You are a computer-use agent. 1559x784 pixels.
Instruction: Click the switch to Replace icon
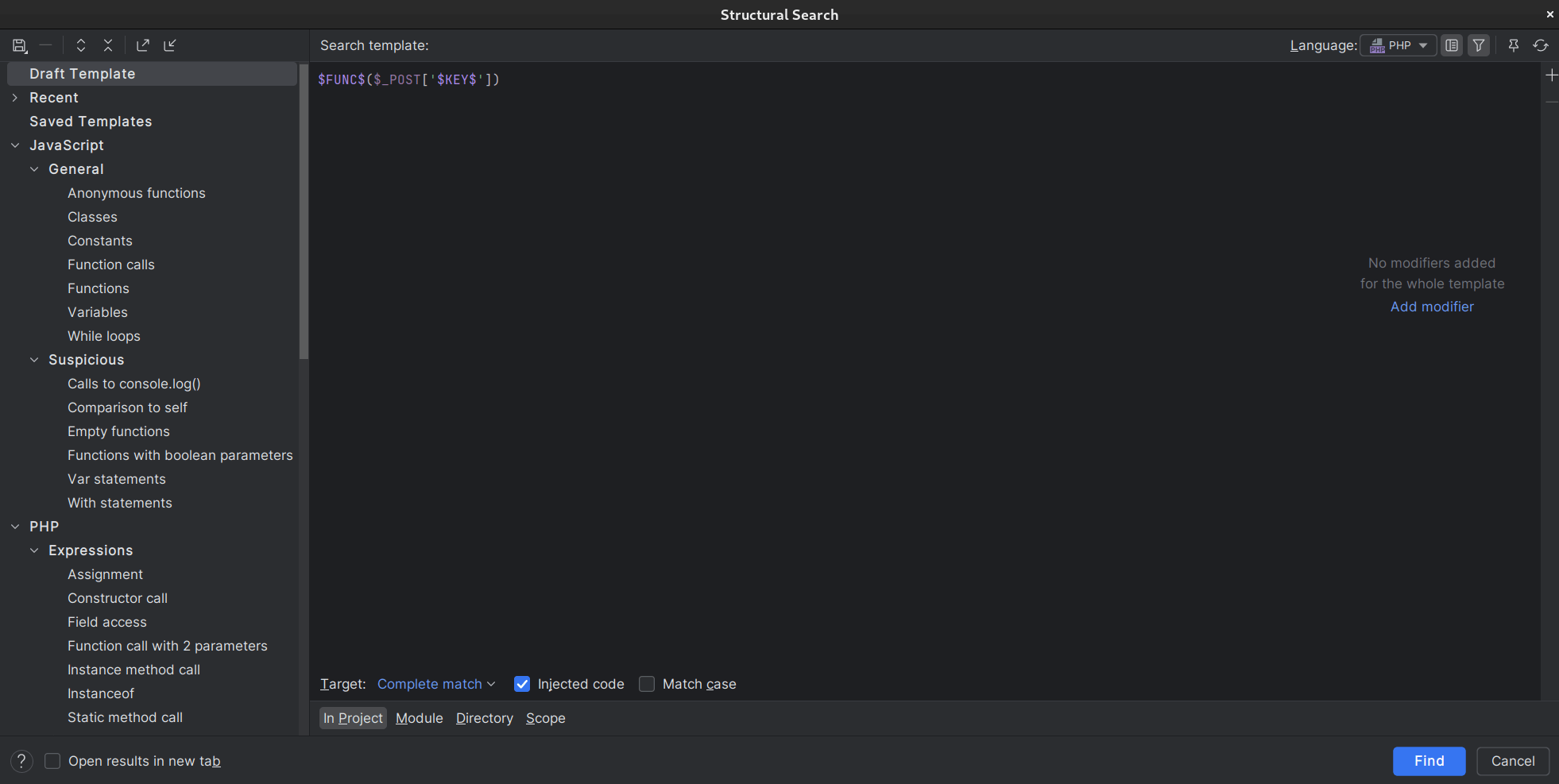tap(1541, 45)
